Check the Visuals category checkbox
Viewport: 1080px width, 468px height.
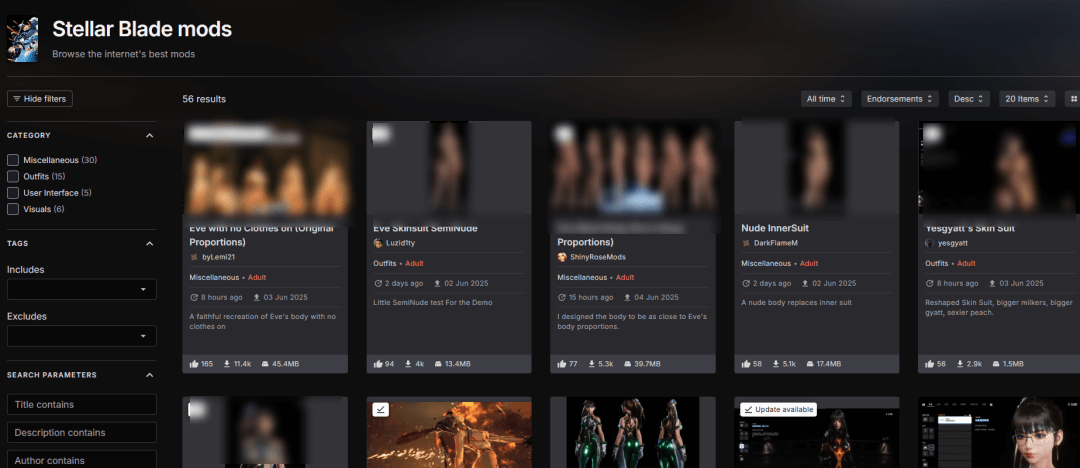(12, 209)
